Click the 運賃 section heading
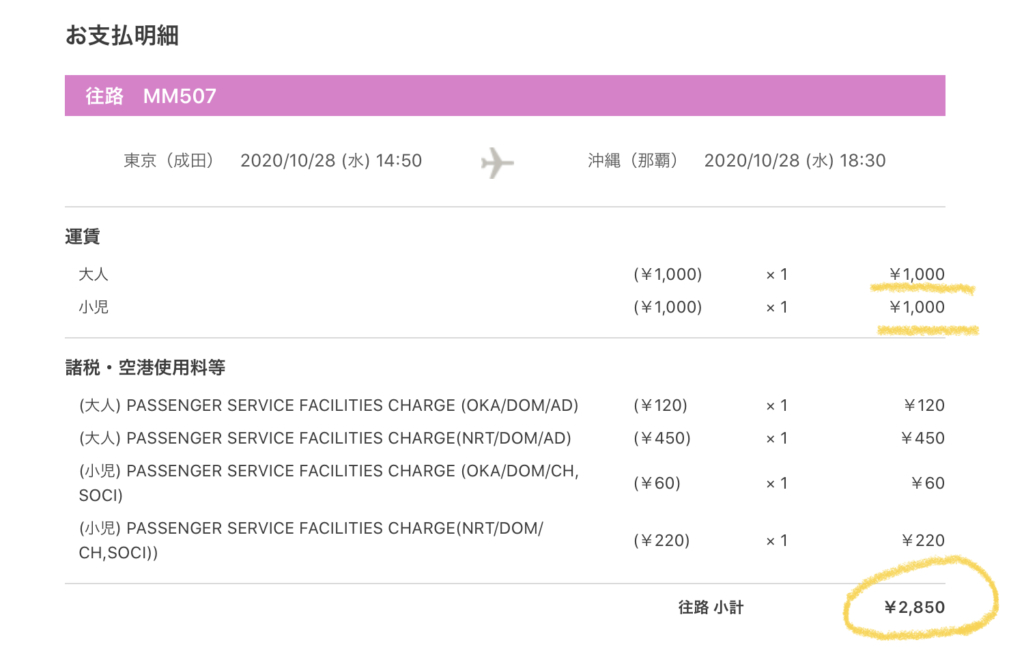This screenshot has width=1024, height=647. [x=82, y=236]
